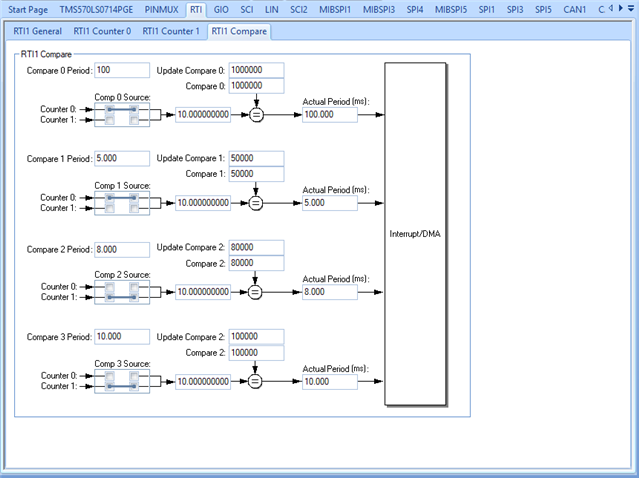
Task: Tick the left Counter 0 checkbox in Comp 2 Source
Action: point(110,287)
